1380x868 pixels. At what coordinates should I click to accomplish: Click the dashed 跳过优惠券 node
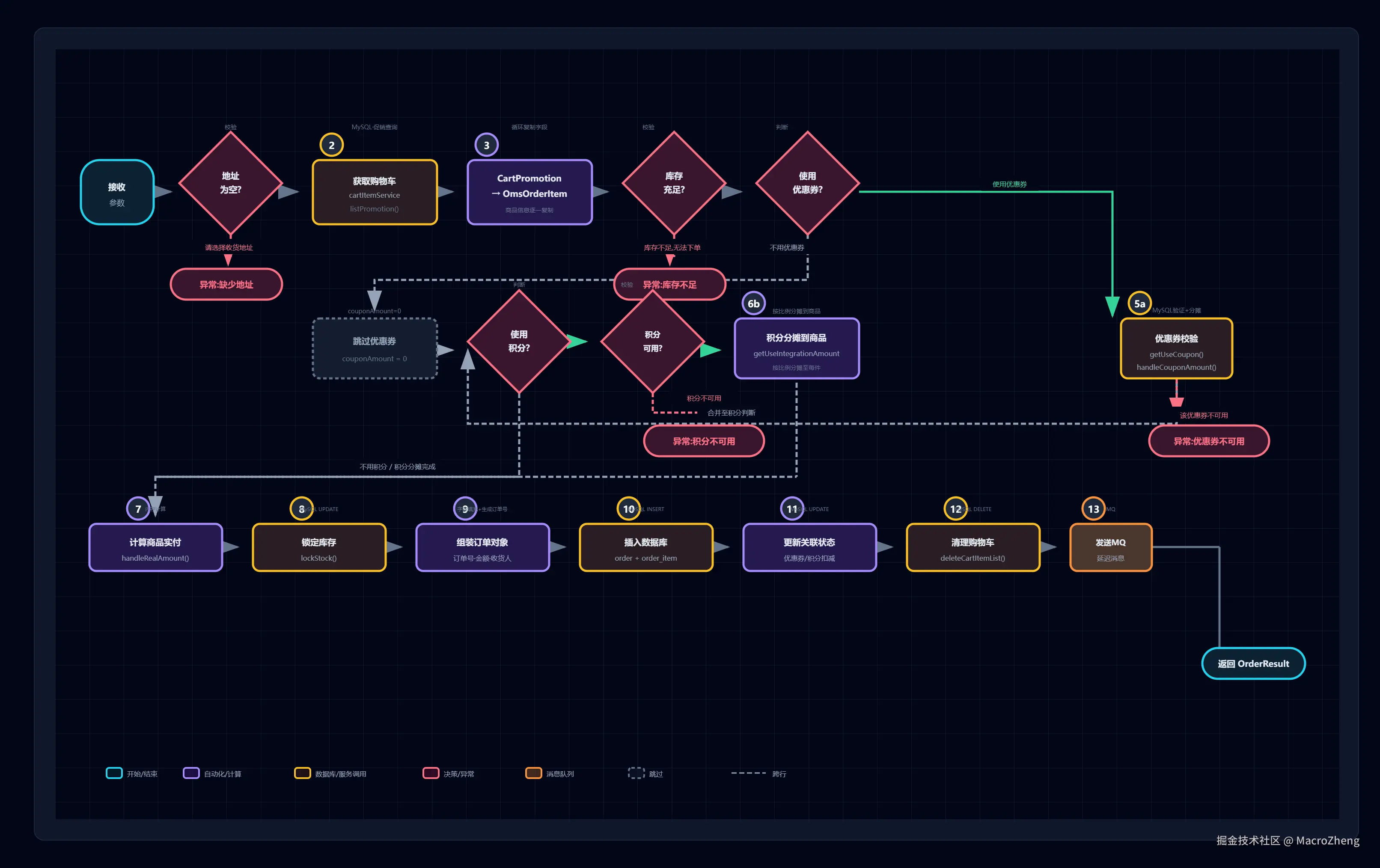click(x=375, y=348)
